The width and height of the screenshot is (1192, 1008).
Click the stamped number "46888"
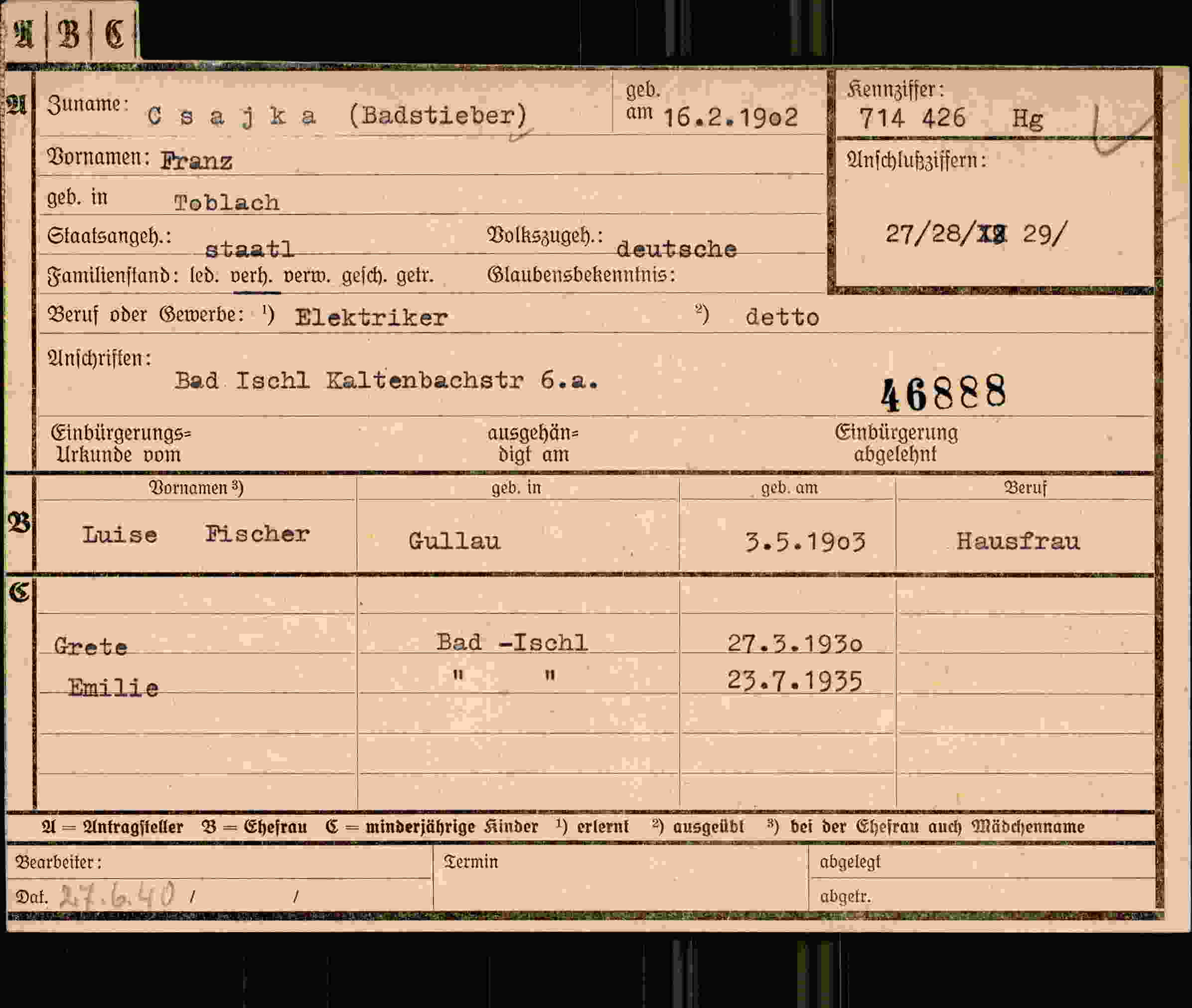pyautogui.click(x=943, y=393)
